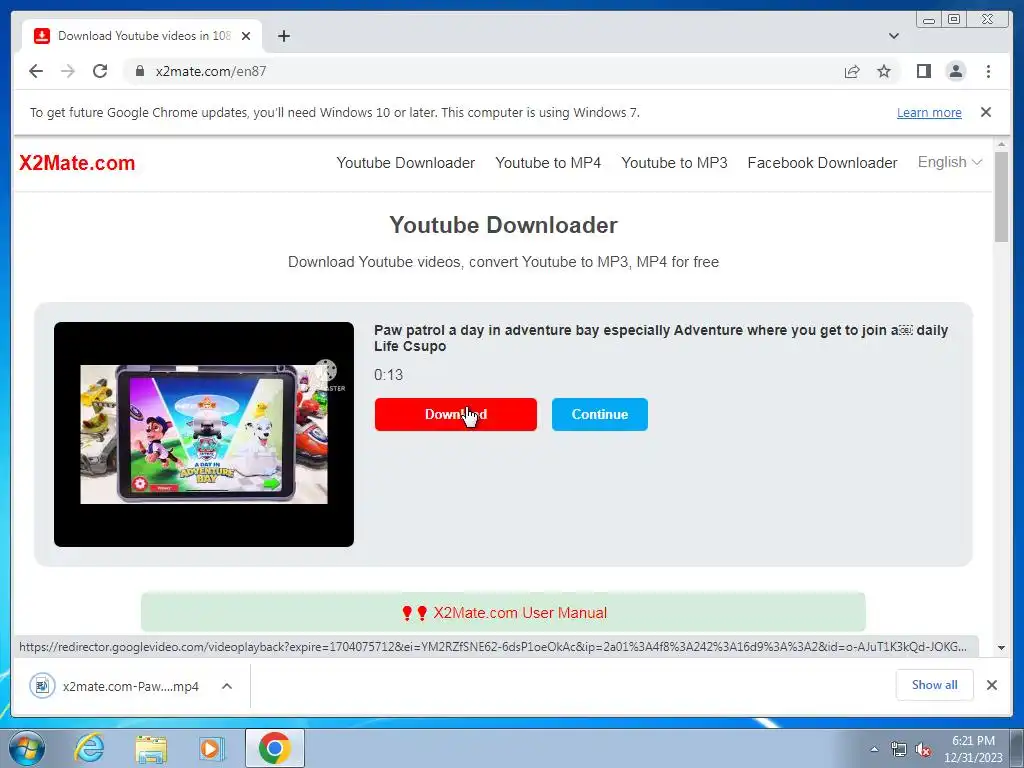This screenshot has width=1024, height=768.
Task: Open the Windows Start menu
Action: (26, 748)
